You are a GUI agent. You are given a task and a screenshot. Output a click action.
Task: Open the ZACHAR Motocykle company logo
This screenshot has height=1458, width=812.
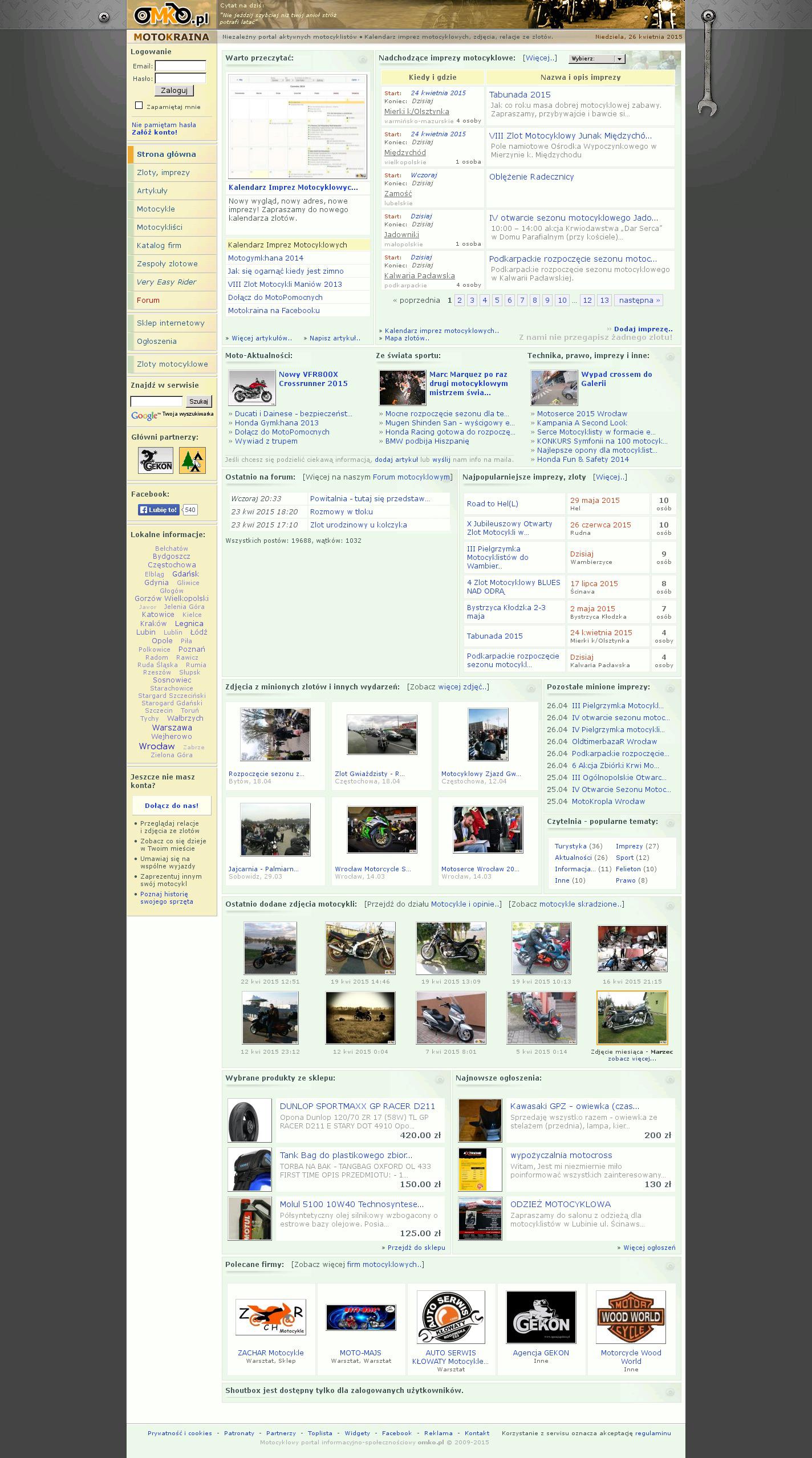pyautogui.click(x=270, y=1317)
